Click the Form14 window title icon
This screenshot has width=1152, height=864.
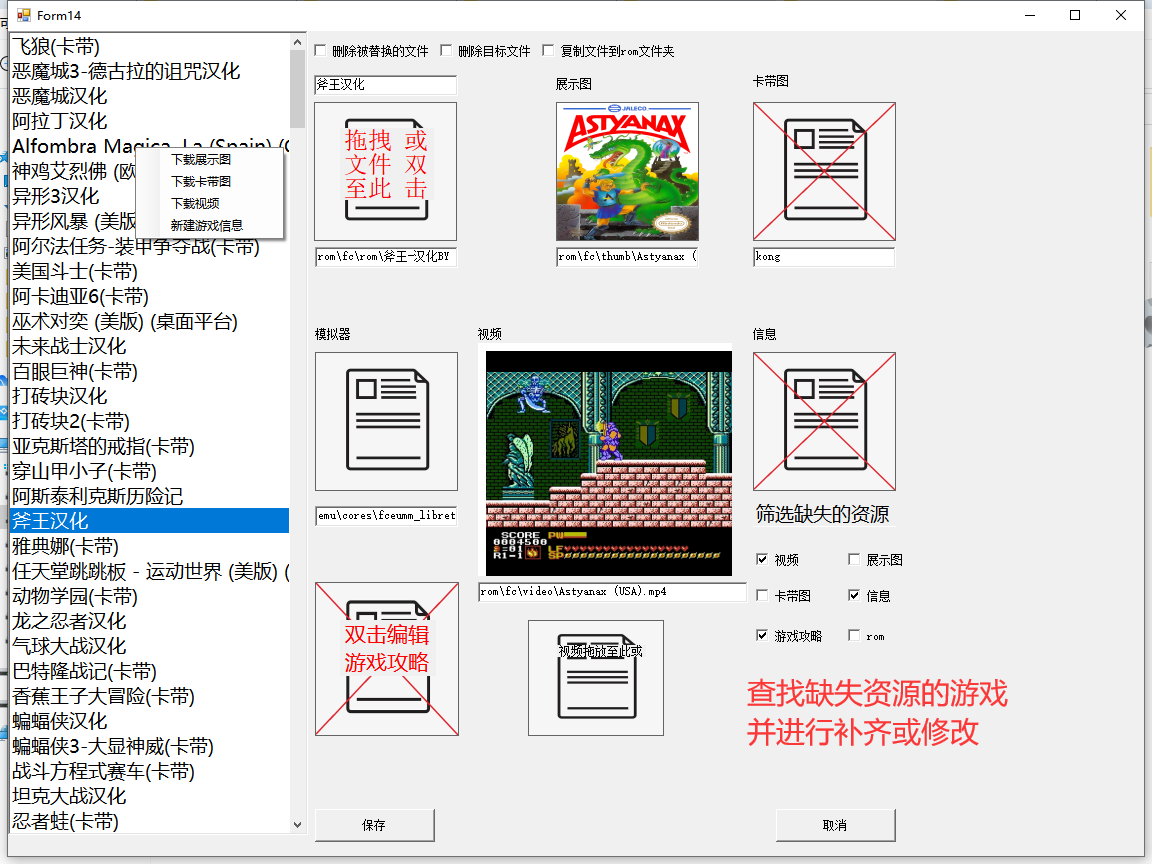coord(24,15)
